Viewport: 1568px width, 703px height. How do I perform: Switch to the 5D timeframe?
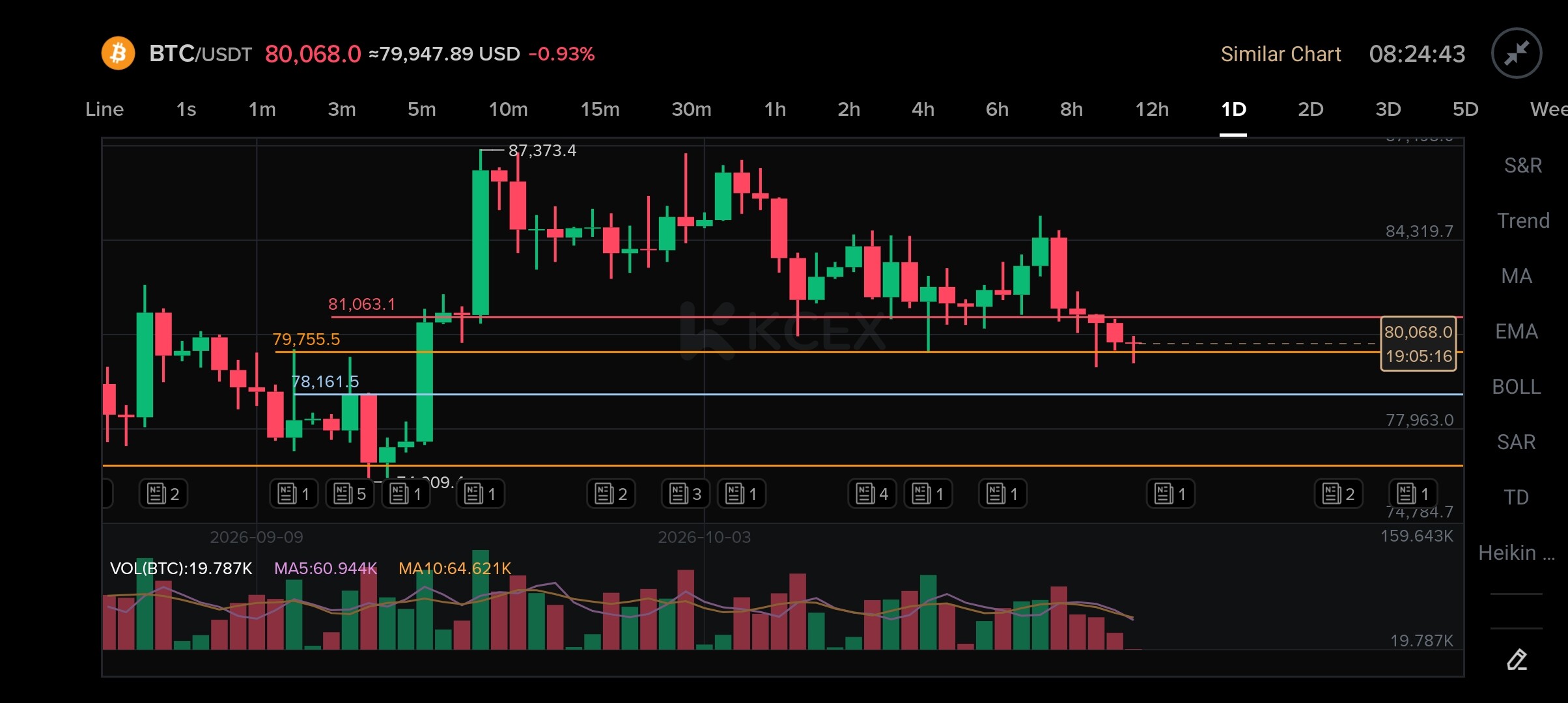pyautogui.click(x=1465, y=109)
